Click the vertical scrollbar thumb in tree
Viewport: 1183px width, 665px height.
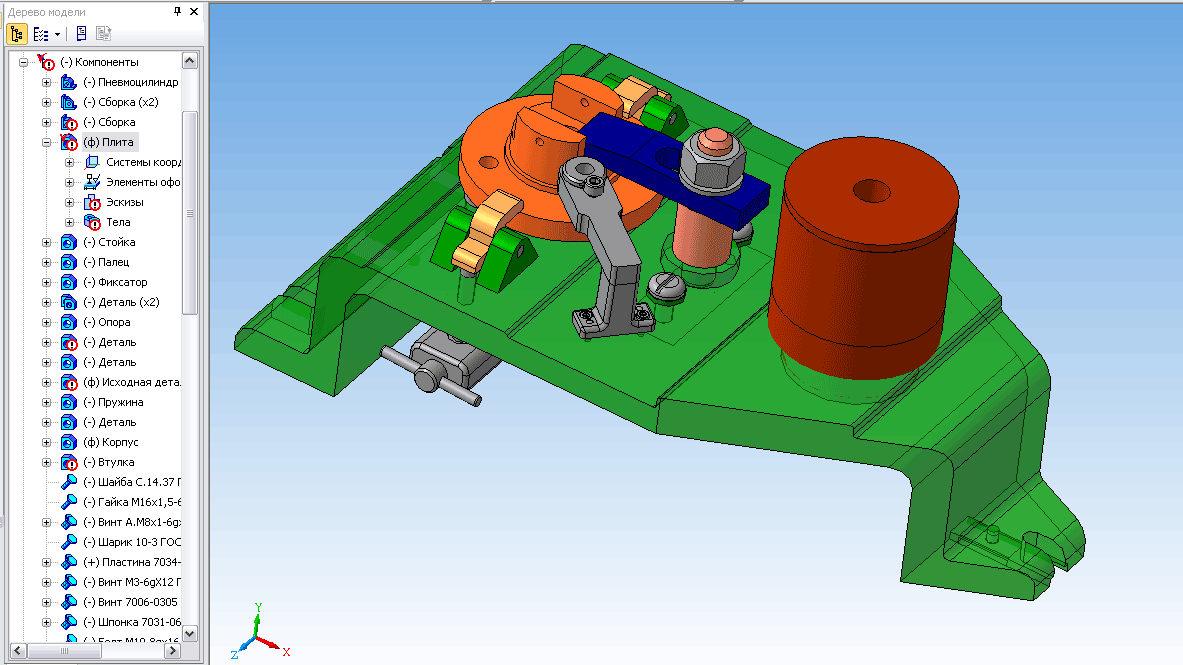point(190,213)
